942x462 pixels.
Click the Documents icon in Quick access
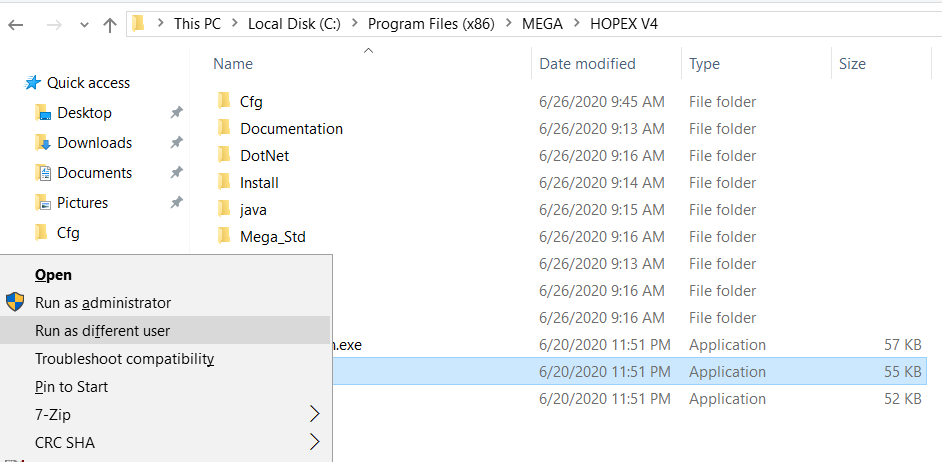click(x=42, y=173)
